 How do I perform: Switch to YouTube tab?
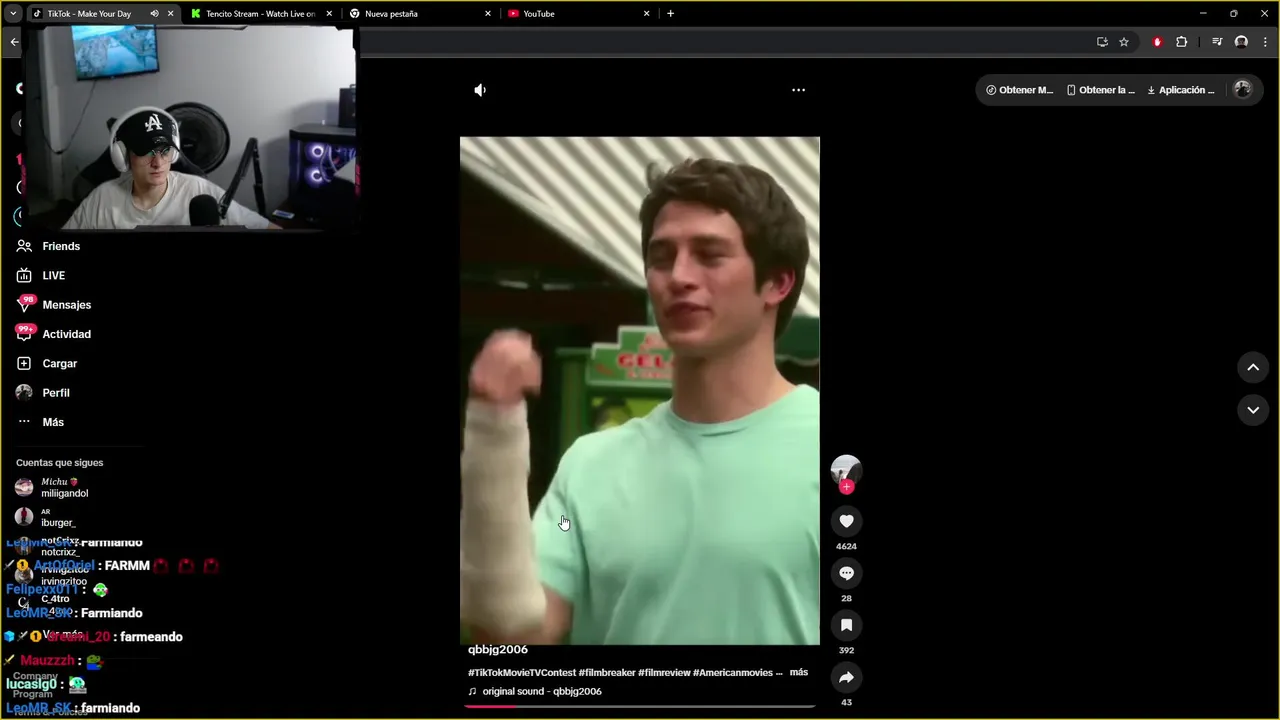(x=539, y=14)
